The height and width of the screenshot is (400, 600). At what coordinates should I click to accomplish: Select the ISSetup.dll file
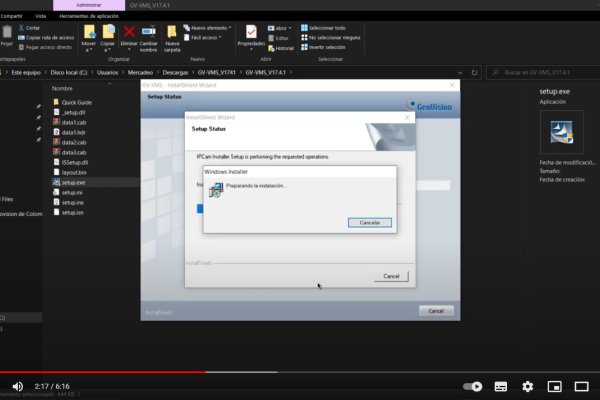(75, 162)
